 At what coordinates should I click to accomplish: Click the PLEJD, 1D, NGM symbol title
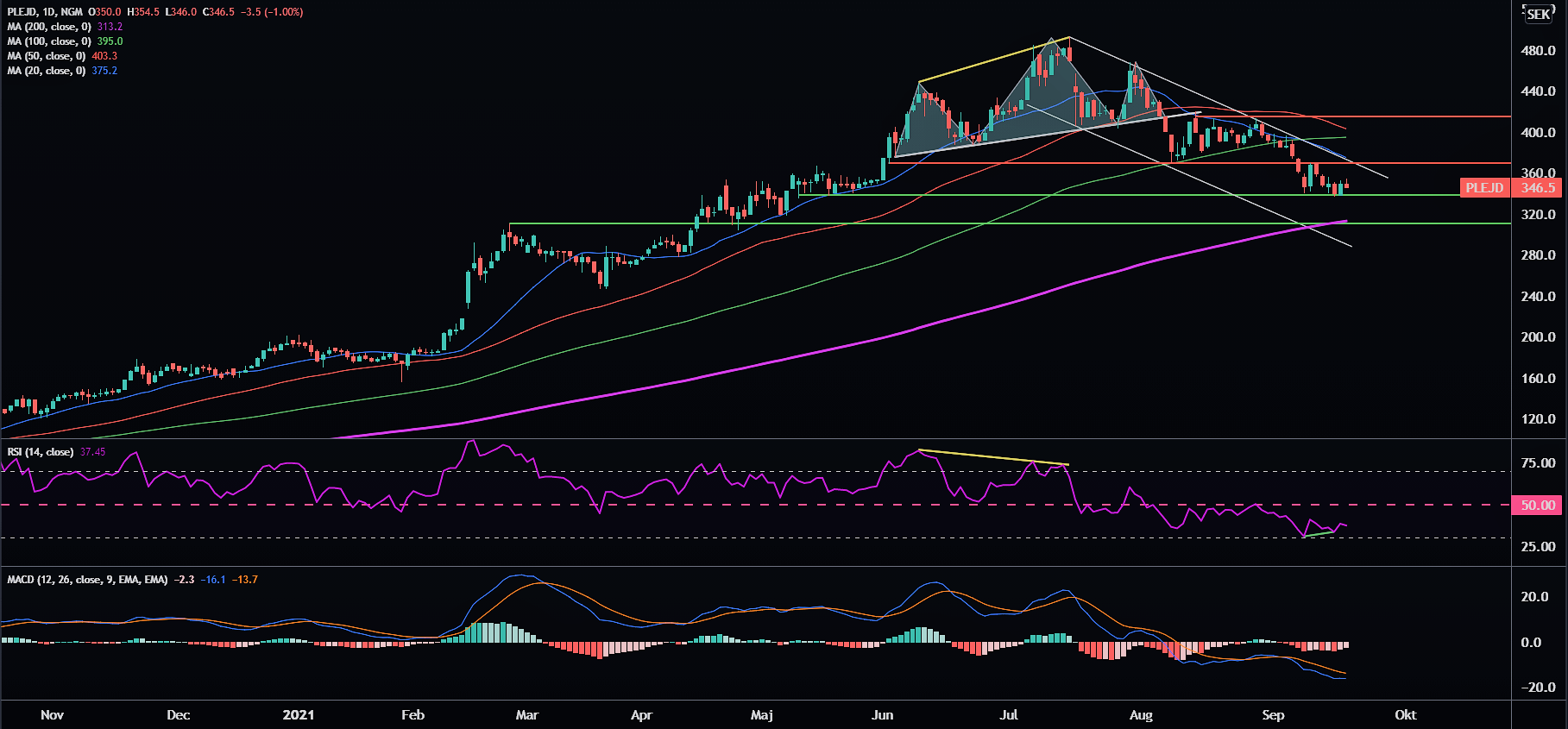click(45, 12)
